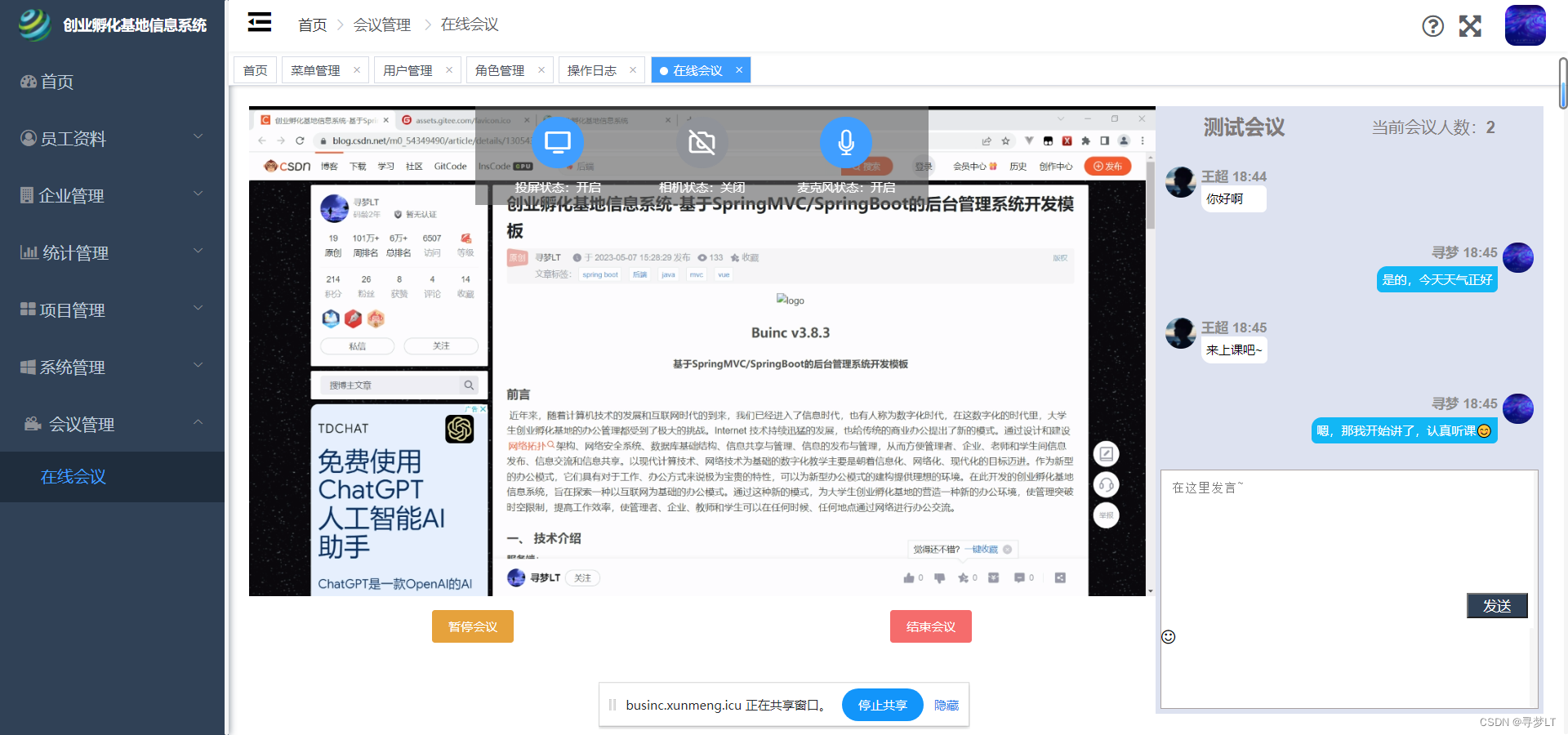Click 会议管理 in the breadcrumb

(382, 25)
